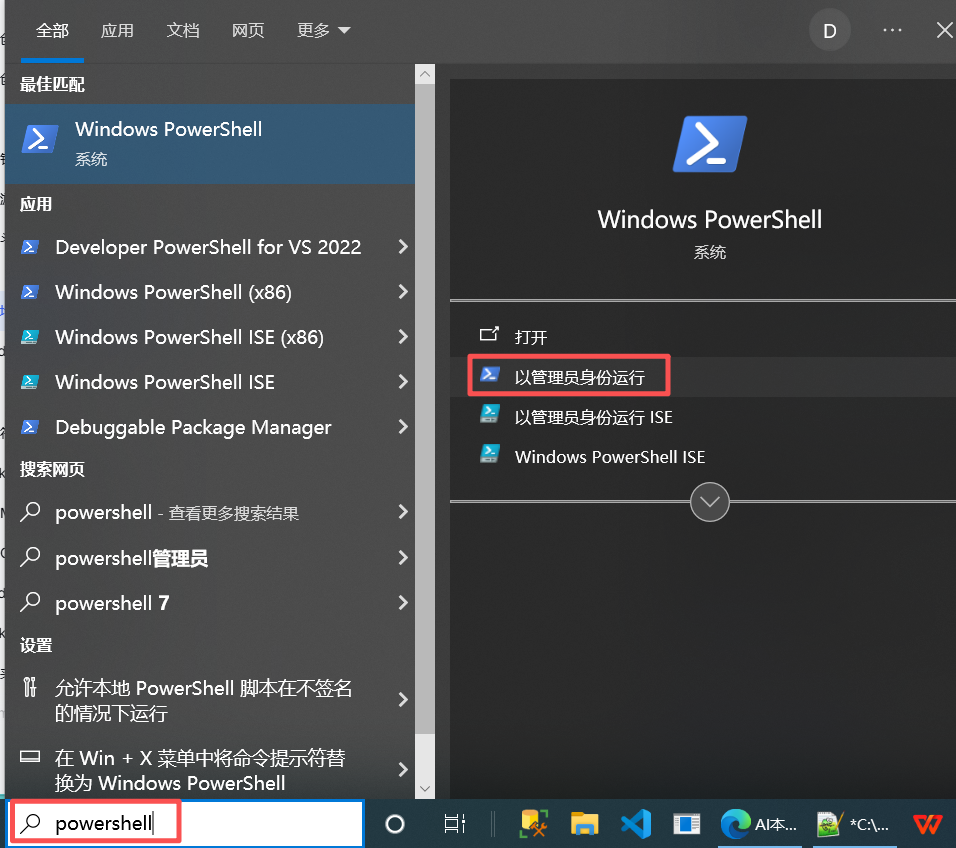Image resolution: width=956 pixels, height=848 pixels.
Task: Click Debuggable Package Manager text
Action: 193,427
